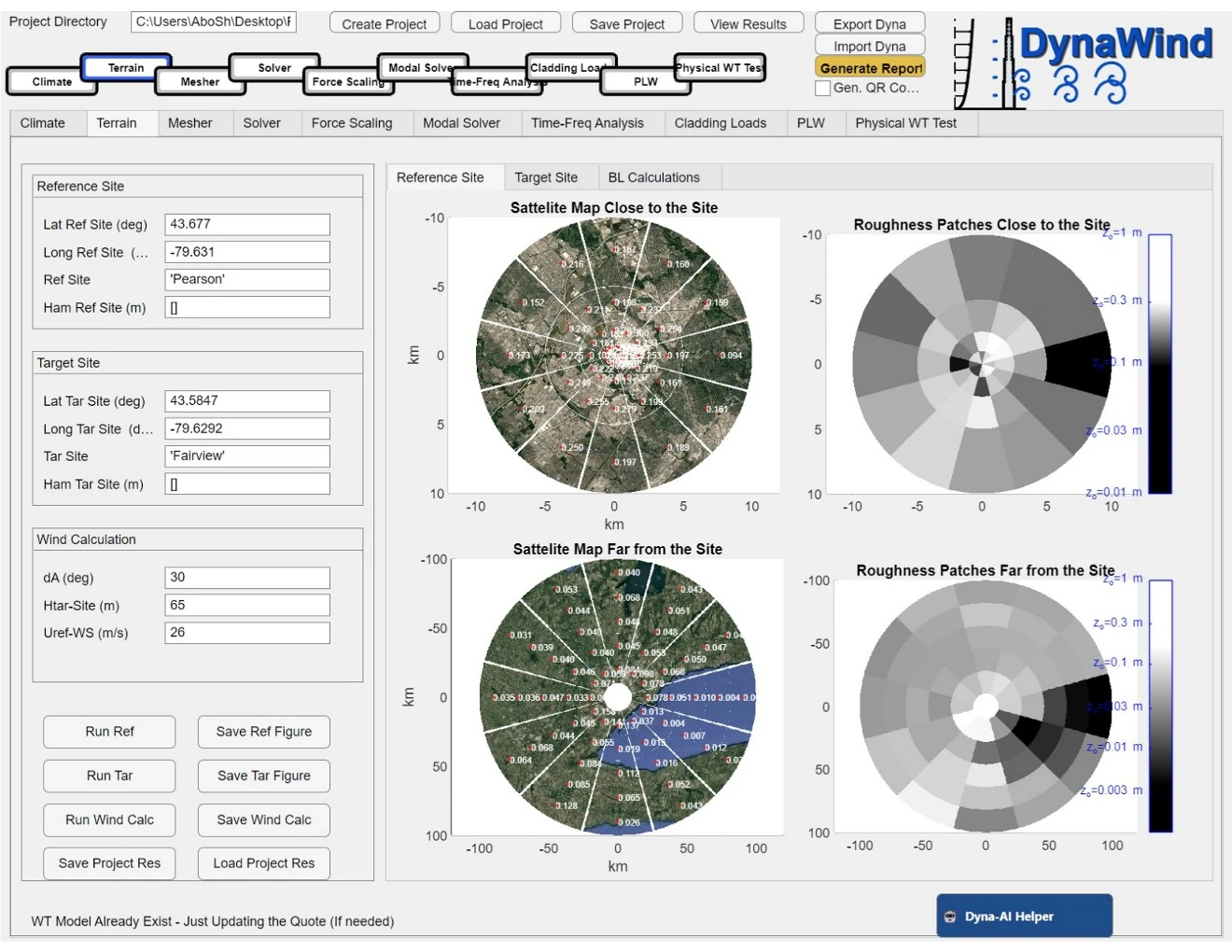
Task: Open the BL Calculations tab
Action: point(656,176)
